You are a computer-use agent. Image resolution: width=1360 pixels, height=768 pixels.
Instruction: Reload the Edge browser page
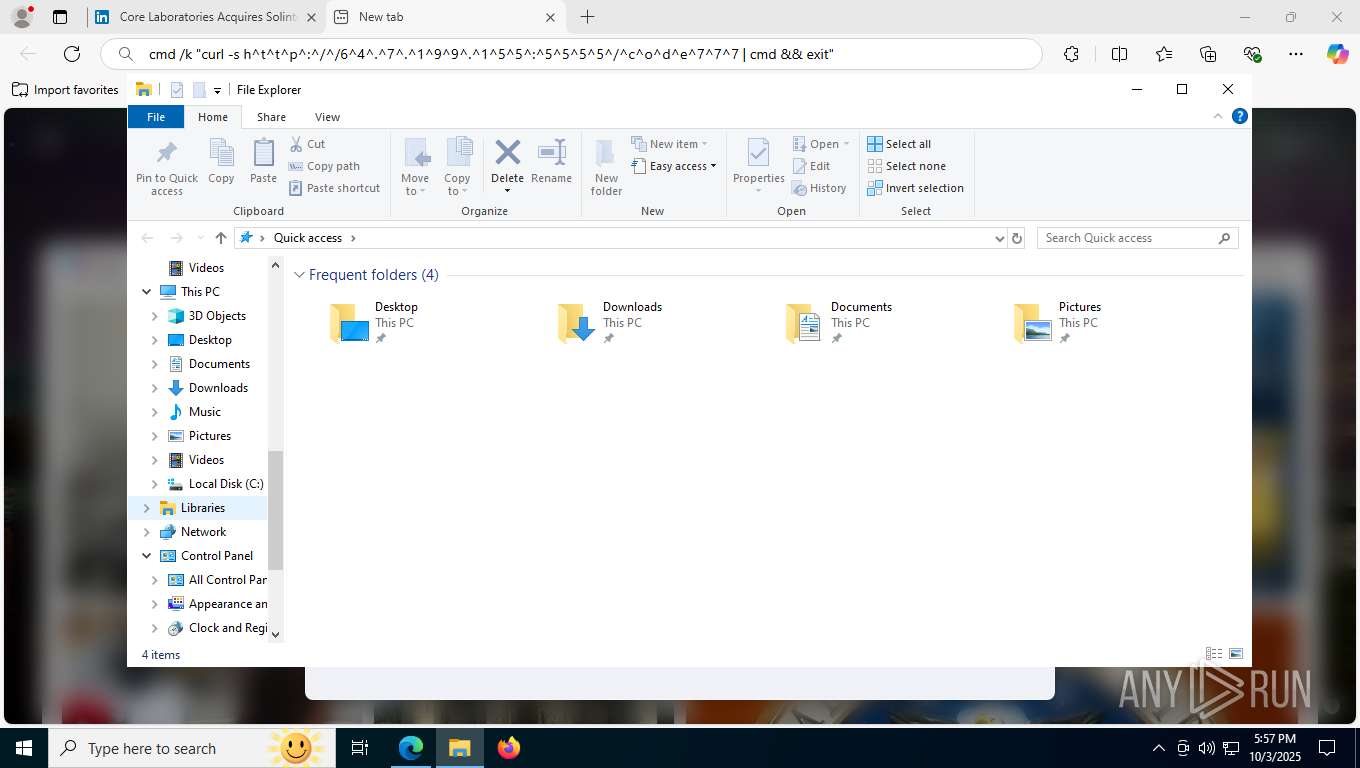click(72, 54)
